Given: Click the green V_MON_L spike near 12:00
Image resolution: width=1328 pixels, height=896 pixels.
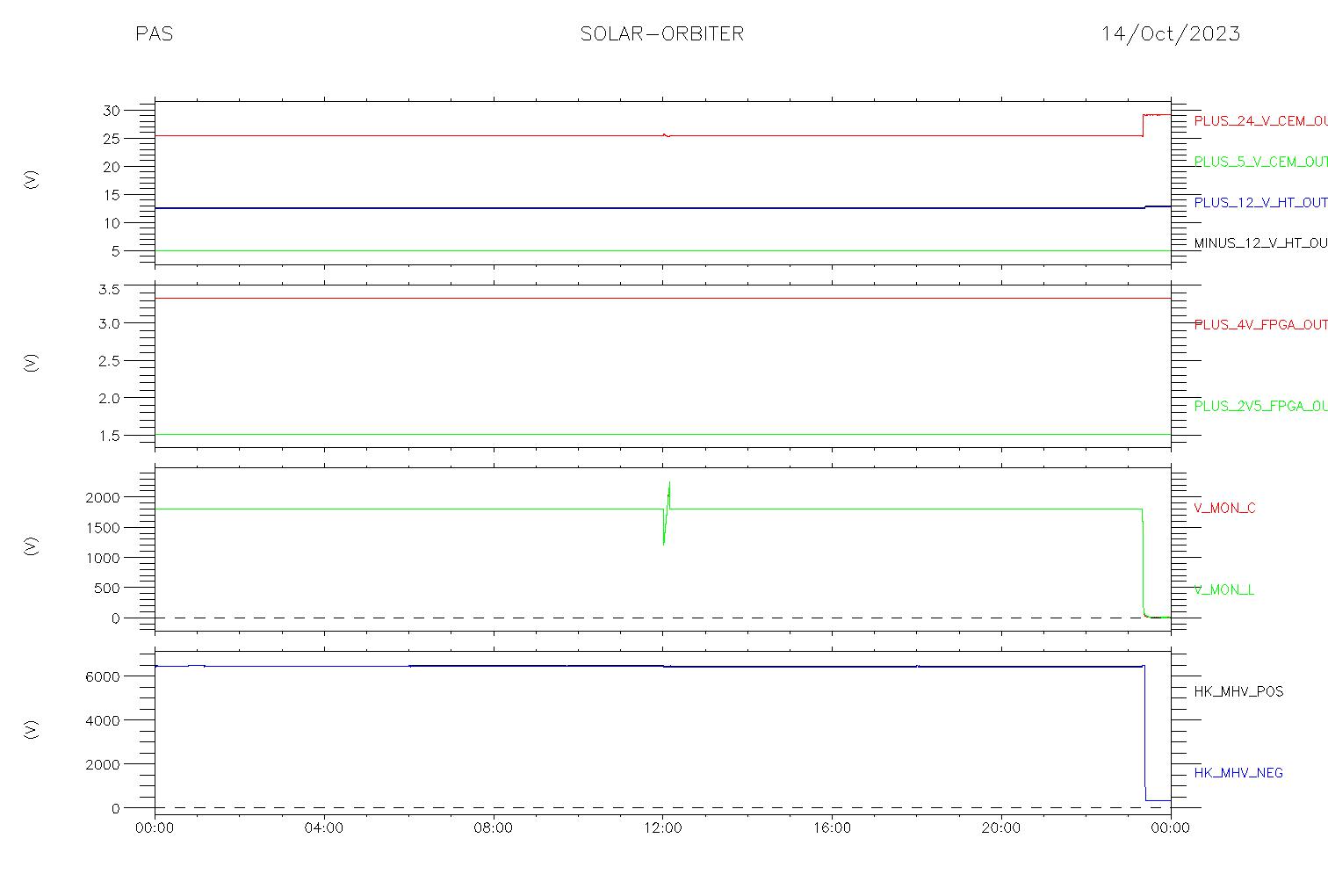Looking at the screenshot, I should pos(667,512).
